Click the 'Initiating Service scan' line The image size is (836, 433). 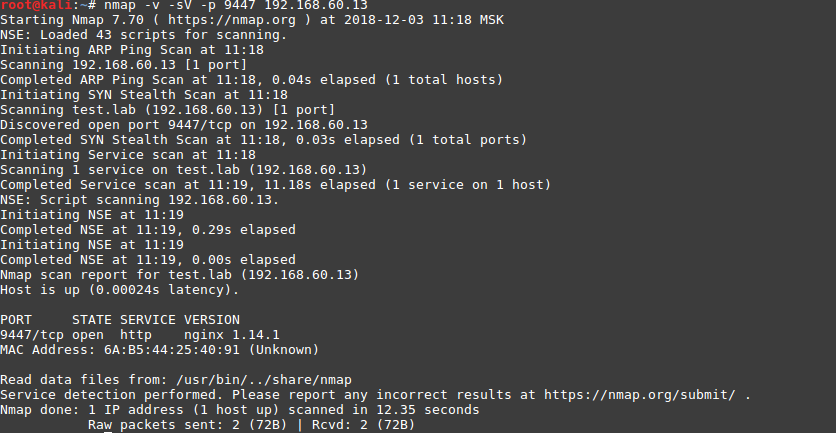pyautogui.click(x=128, y=154)
